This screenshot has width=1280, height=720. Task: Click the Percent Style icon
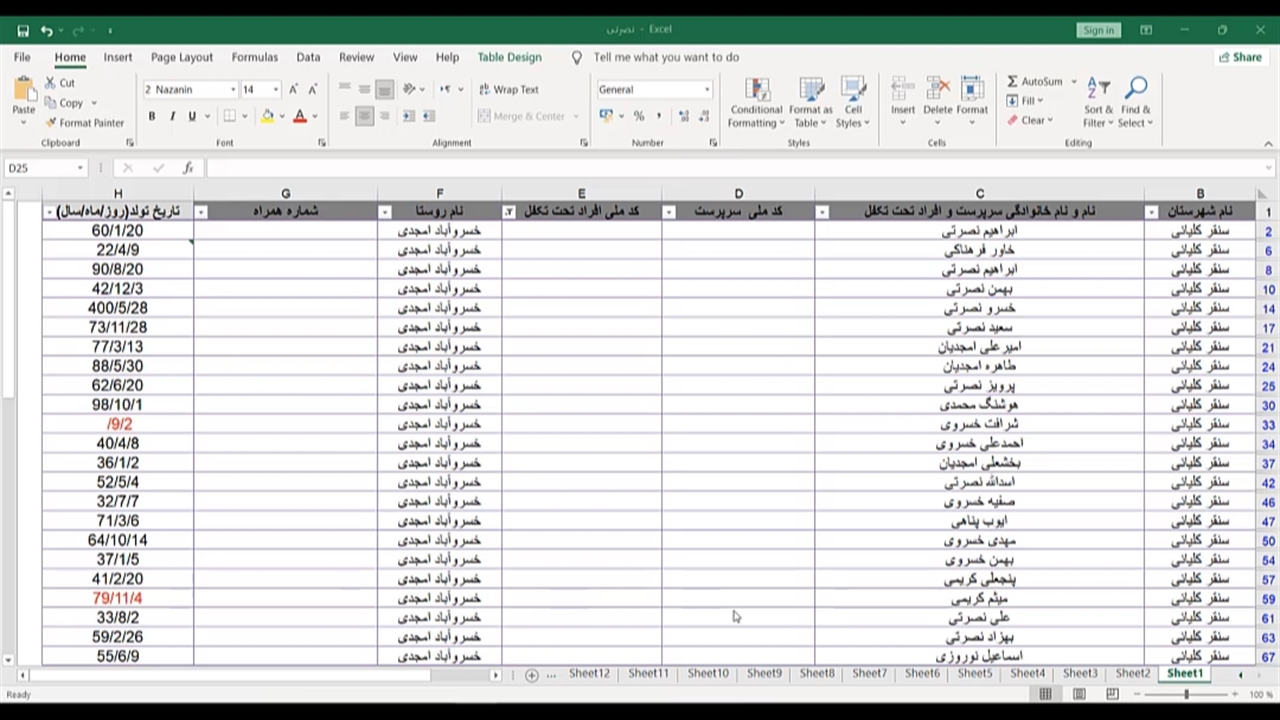pyautogui.click(x=638, y=116)
